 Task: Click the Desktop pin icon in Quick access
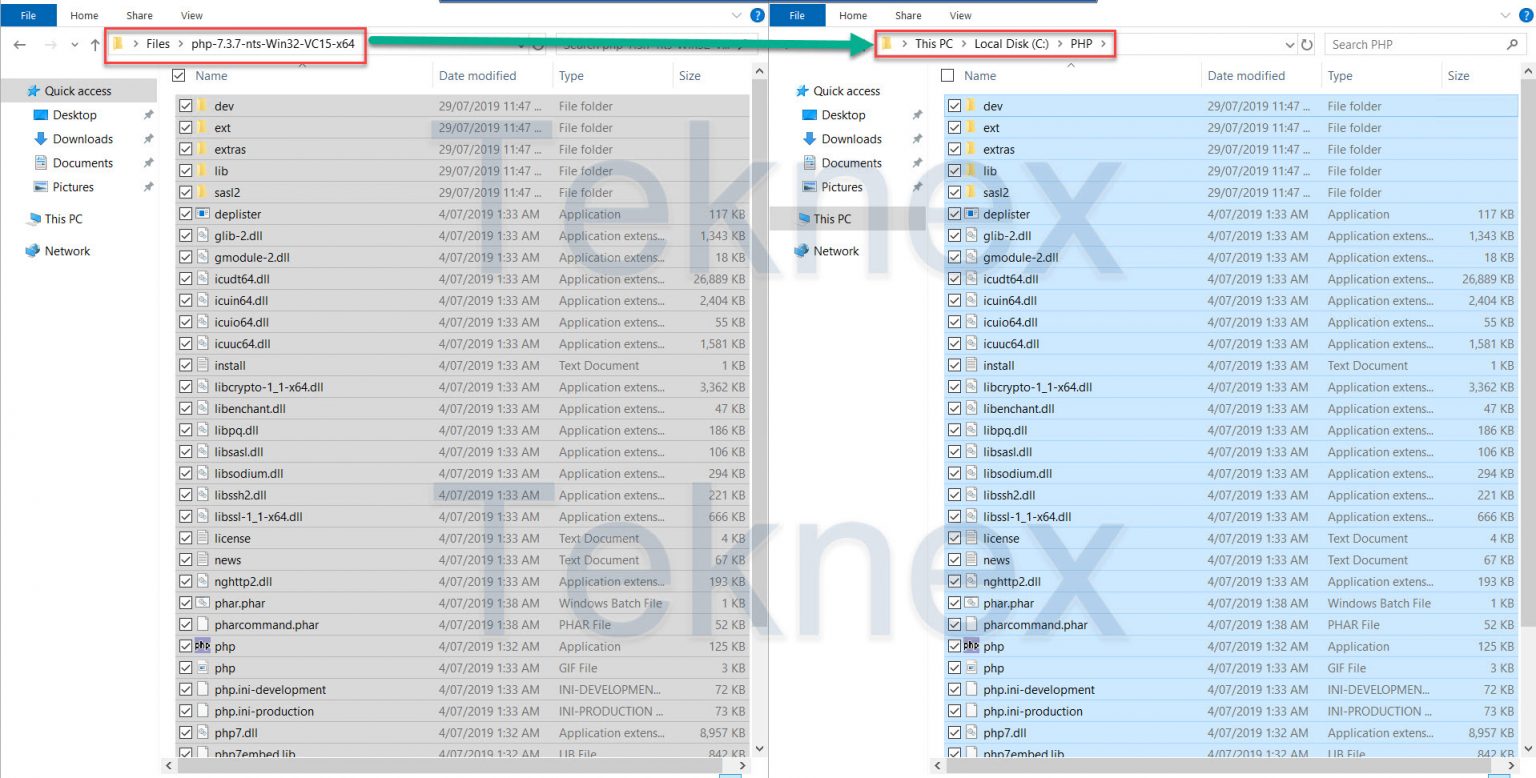tap(148, 115)
